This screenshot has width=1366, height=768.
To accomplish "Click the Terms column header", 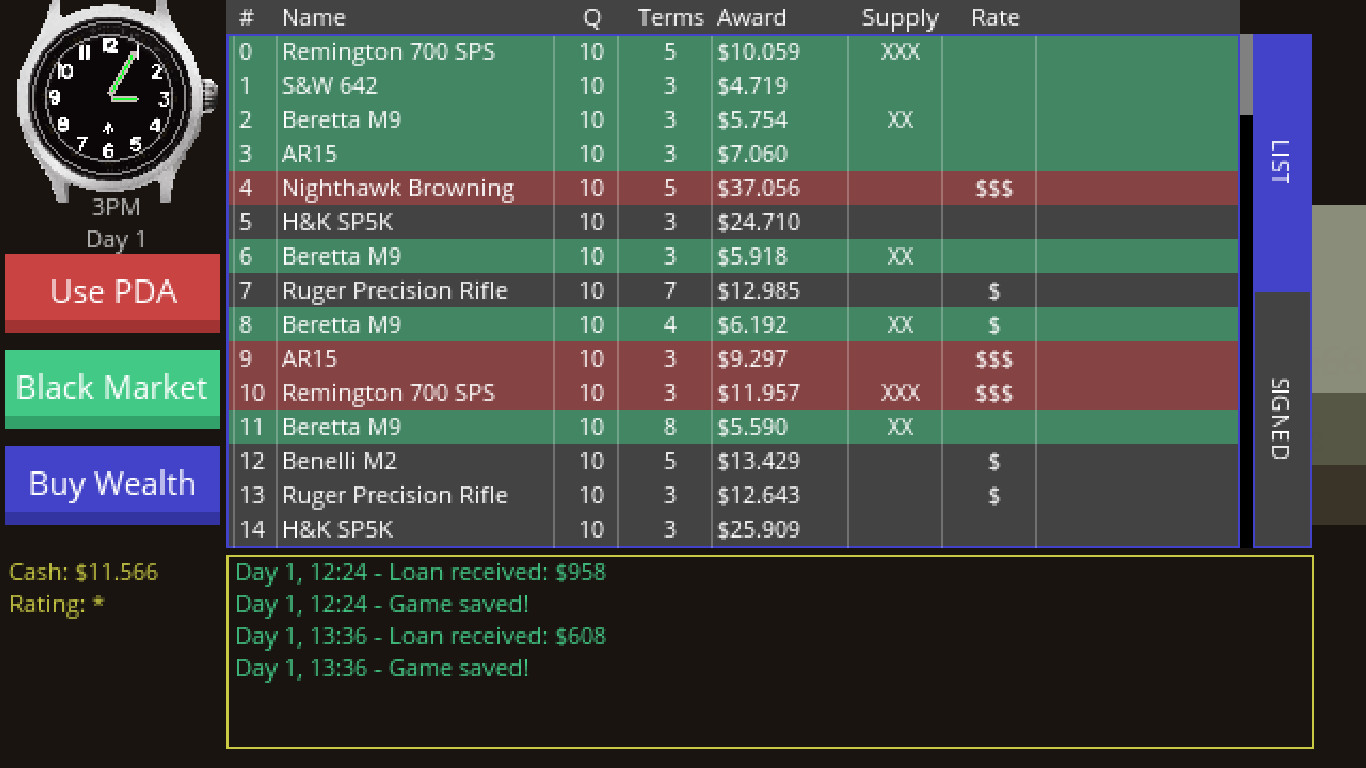I will click(x=670, y=17).
